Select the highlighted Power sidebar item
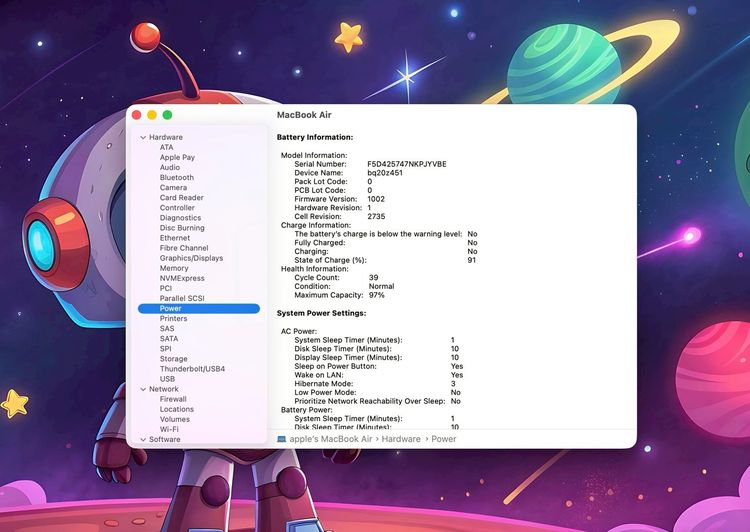The width and height of the screenshot is (750, 532). point(171,309)
